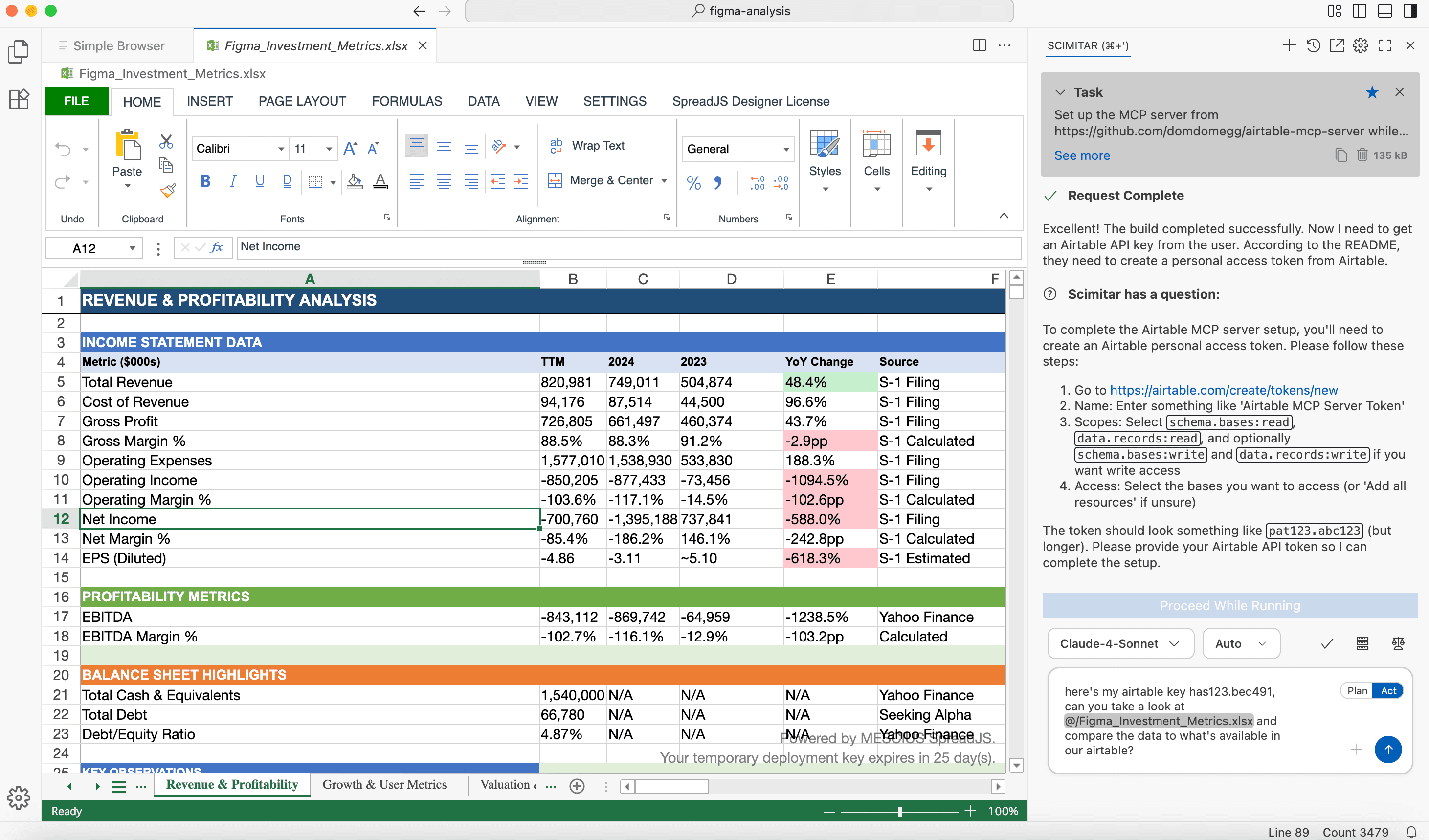Toggle bold formatting

pos(205,181)
